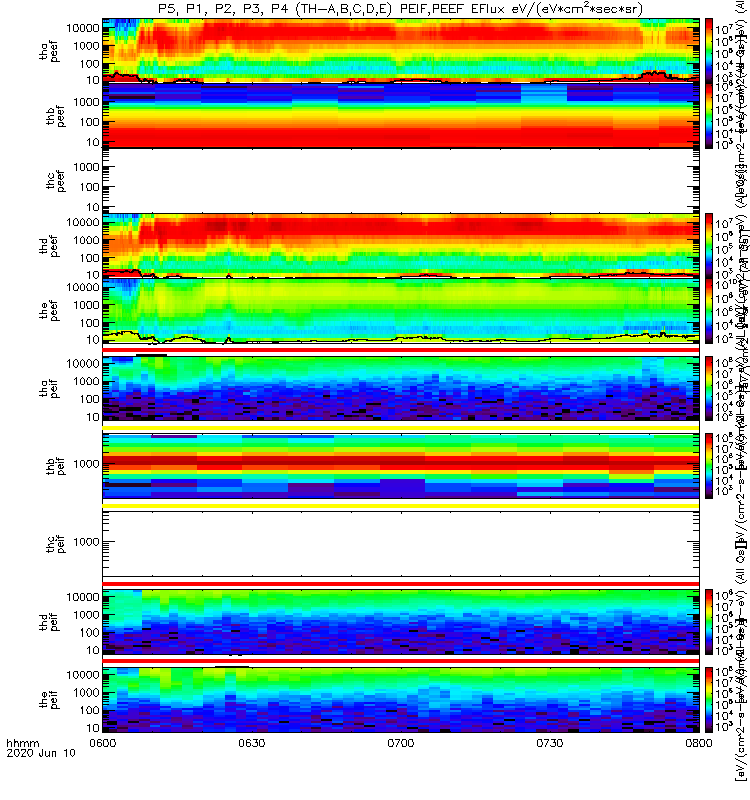Click the tha peef color bar
Viewport: 750px width, 800px height.
[709, 51]
